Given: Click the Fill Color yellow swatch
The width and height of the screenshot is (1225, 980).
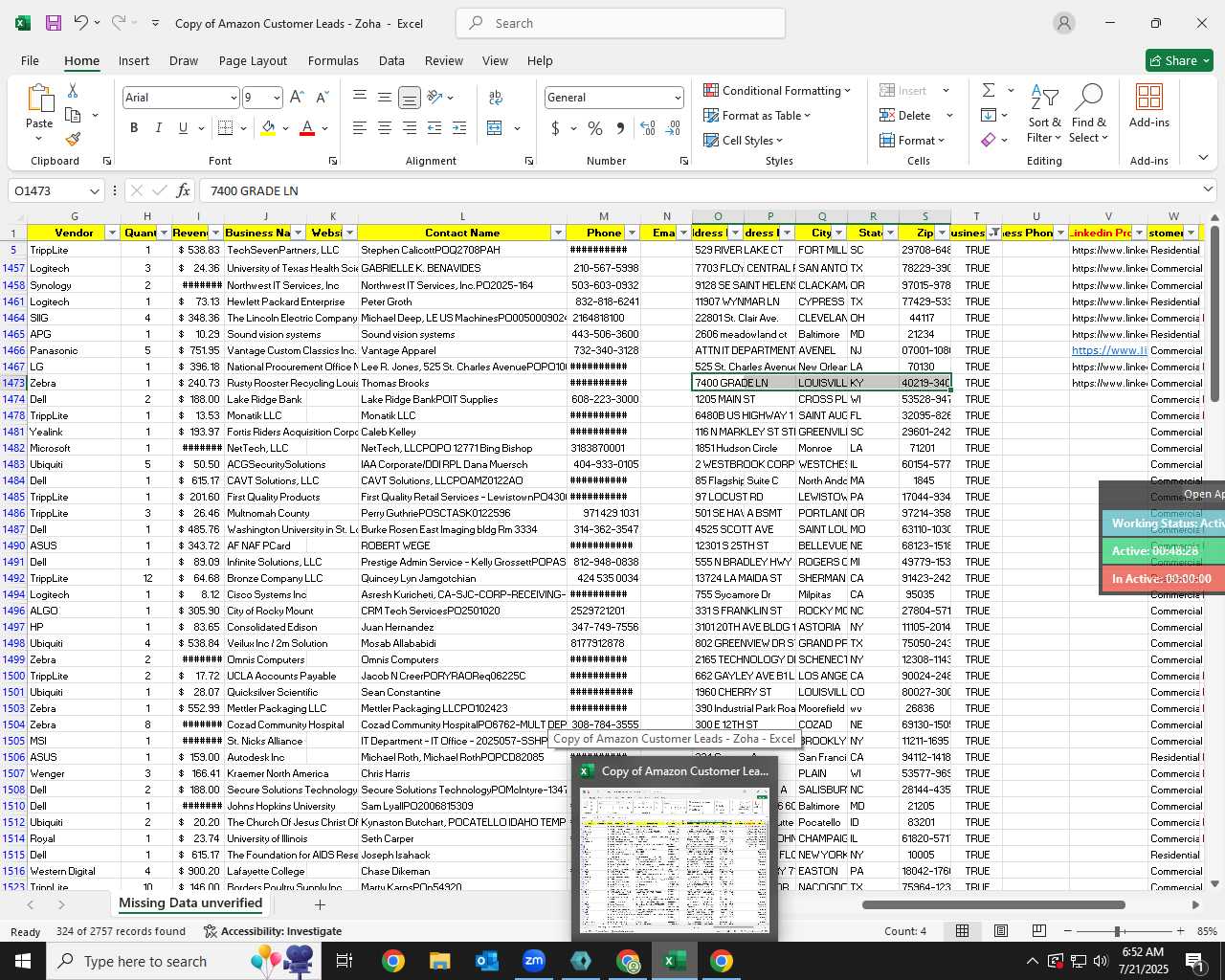Looking at the screenshot, I should point(268,128).
